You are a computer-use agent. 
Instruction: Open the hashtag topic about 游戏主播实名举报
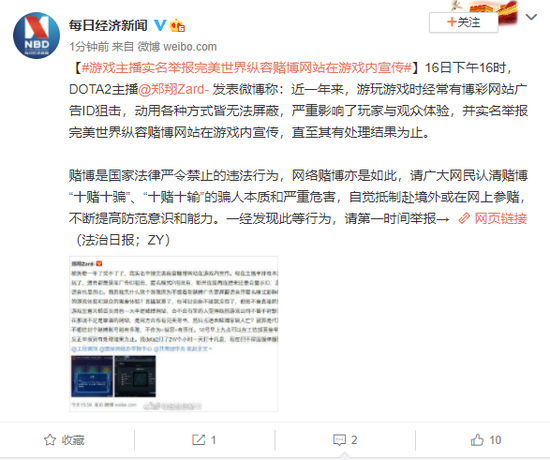click(246, 68)
